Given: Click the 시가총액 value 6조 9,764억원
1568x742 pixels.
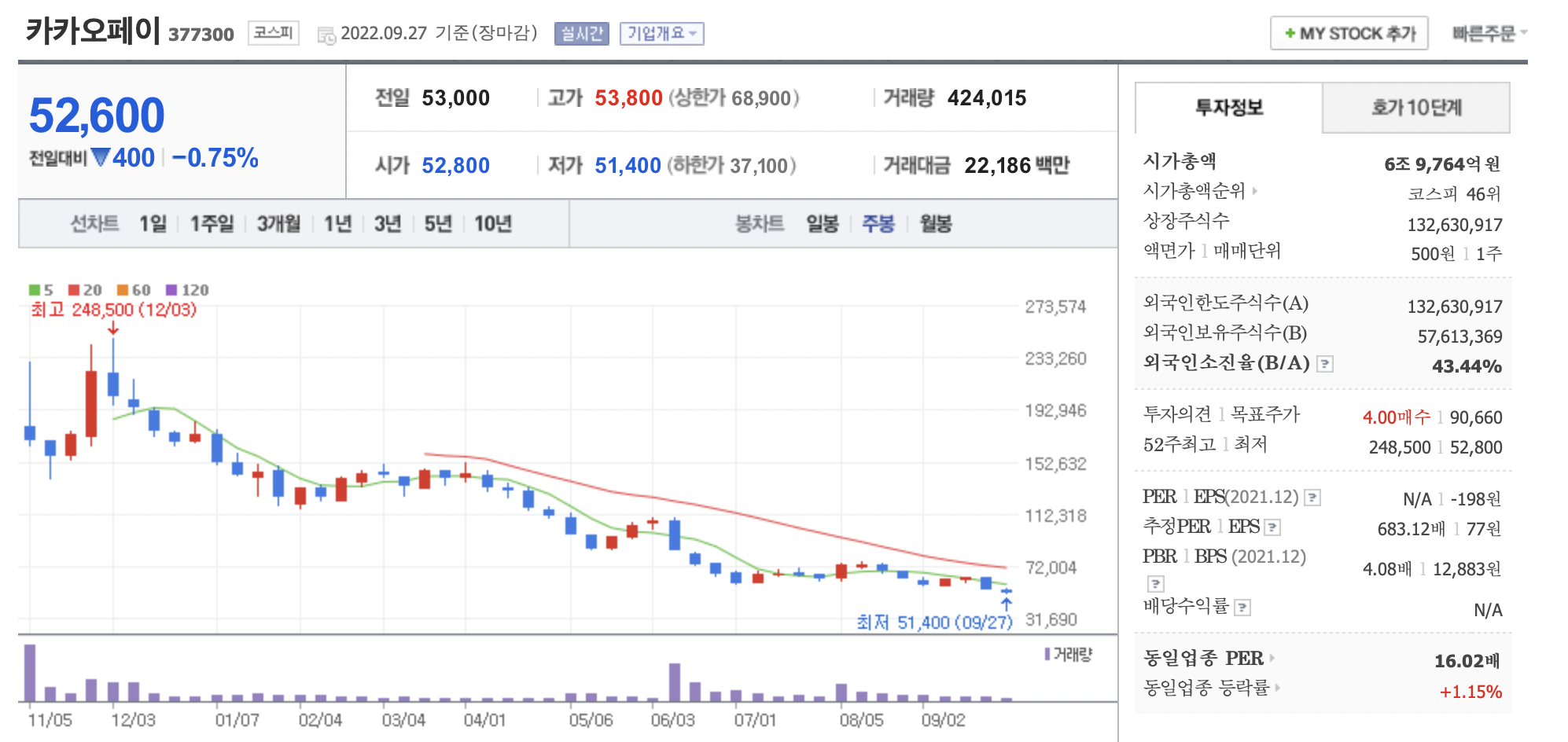Looking at the screenshot, I should pos(1442,164).
